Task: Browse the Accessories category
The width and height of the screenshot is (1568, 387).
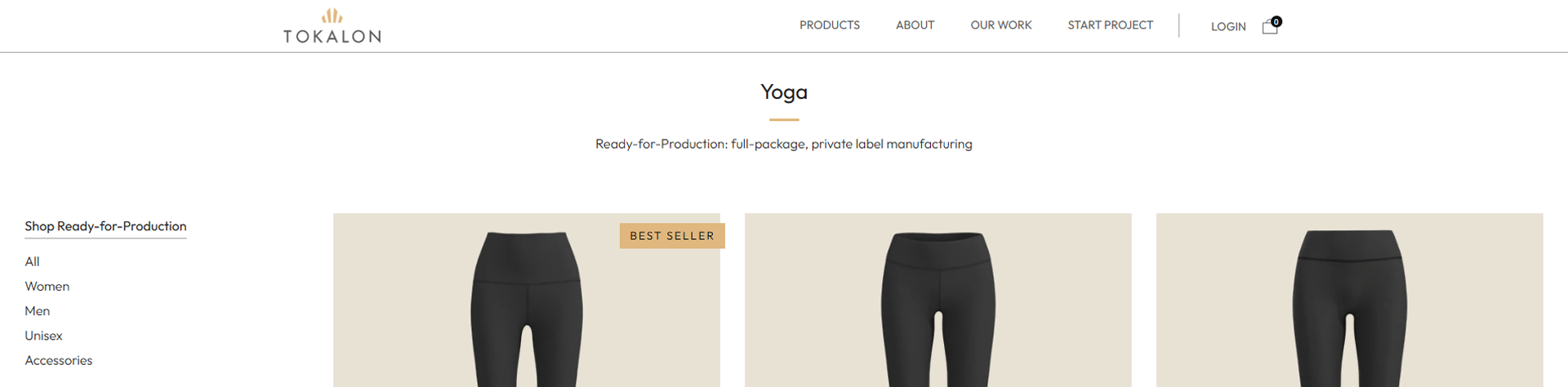Action: pyautogui.click(x=59, y=360)
